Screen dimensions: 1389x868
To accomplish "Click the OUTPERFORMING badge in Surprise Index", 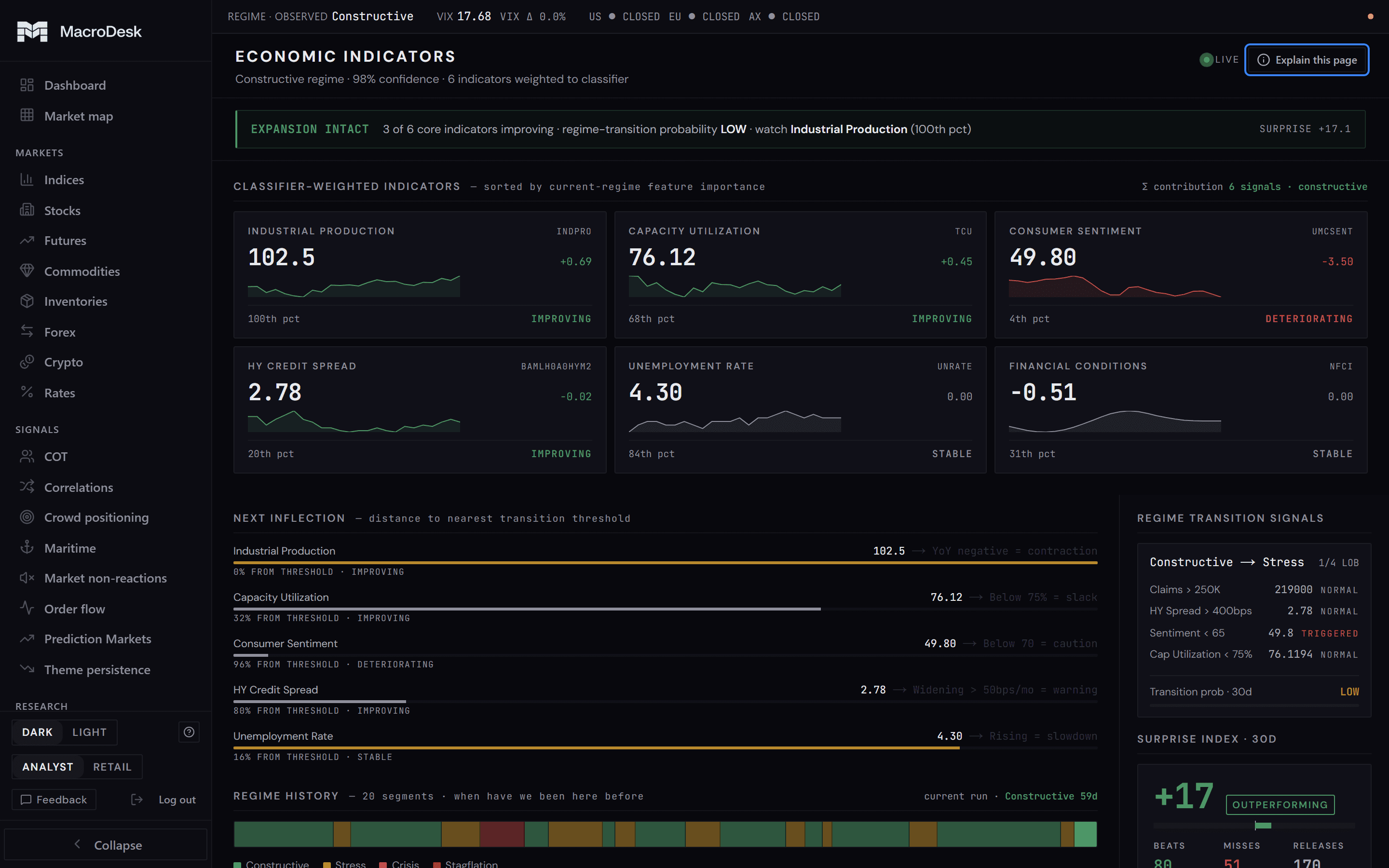I will coord(1280,805).
